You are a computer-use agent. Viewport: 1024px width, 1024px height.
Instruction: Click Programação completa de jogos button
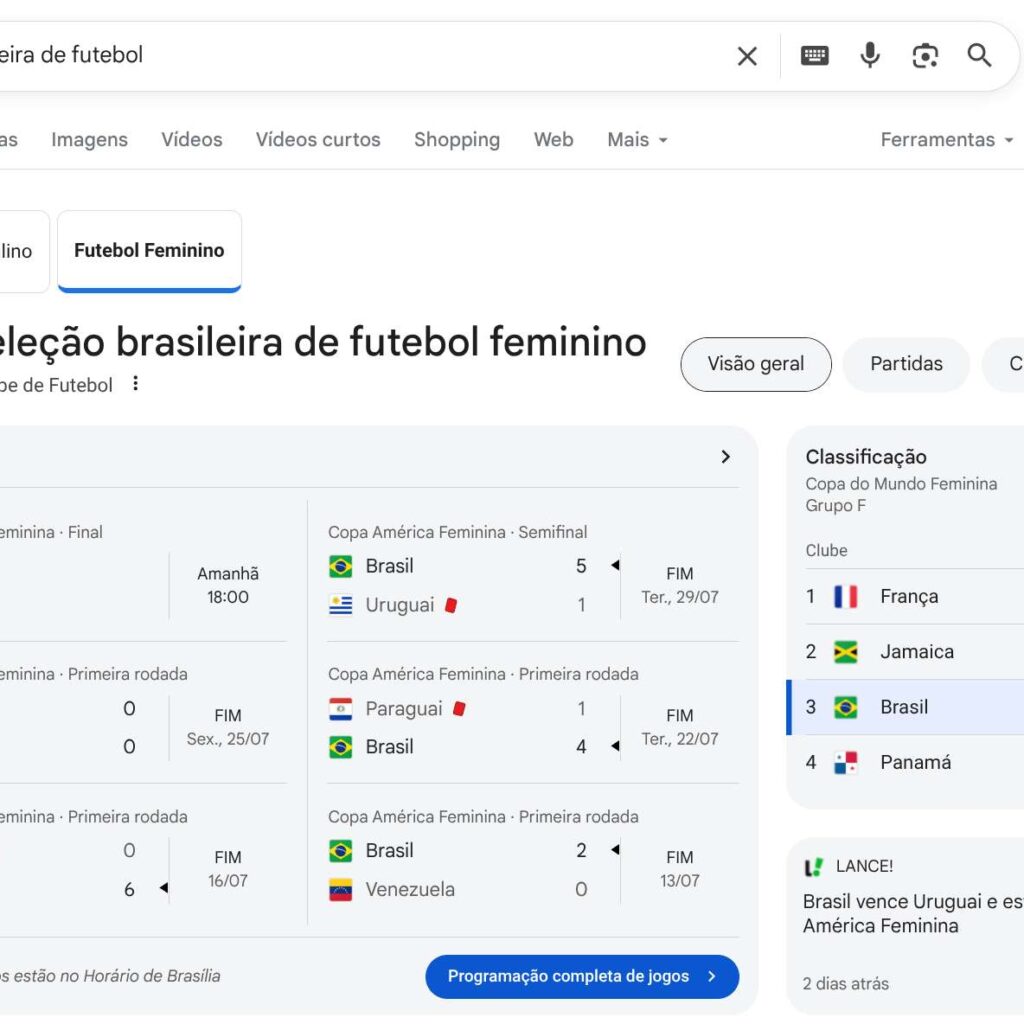582,977
